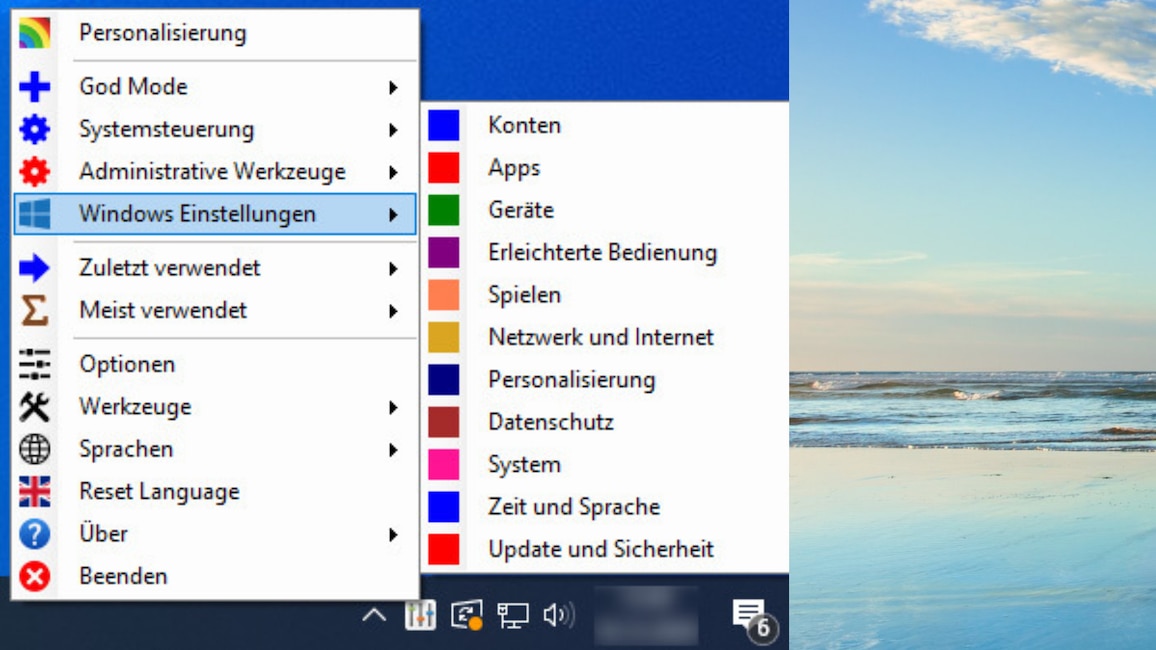Click the globe Sprachen icon

pos(35,450)
